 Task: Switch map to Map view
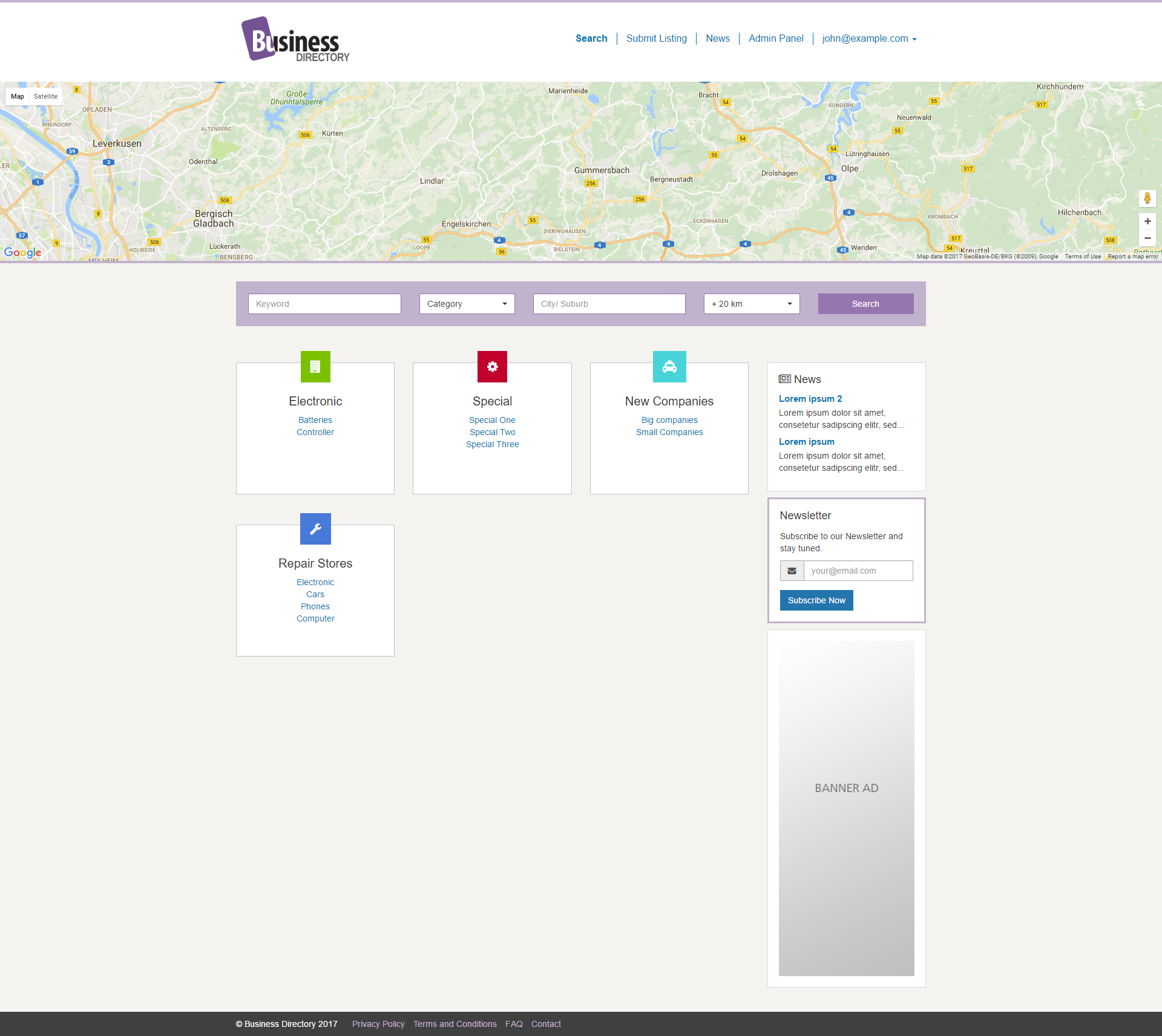pyautogui.click(x=18, y=96)
